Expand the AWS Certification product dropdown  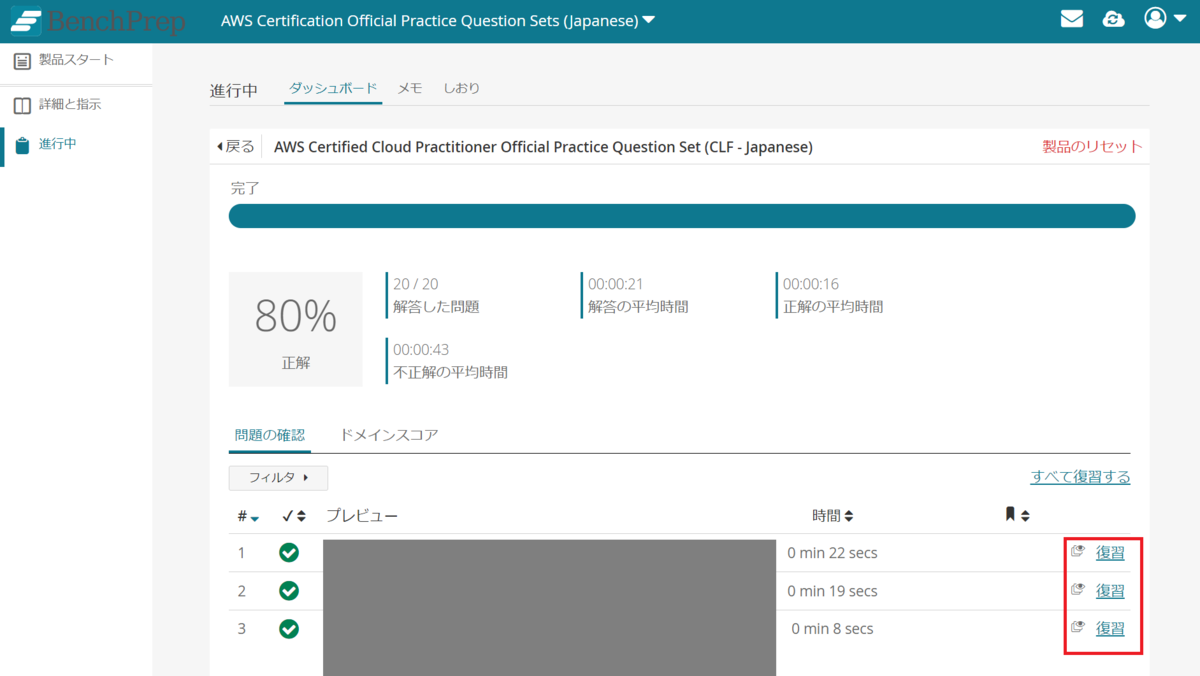click(438, 20)
